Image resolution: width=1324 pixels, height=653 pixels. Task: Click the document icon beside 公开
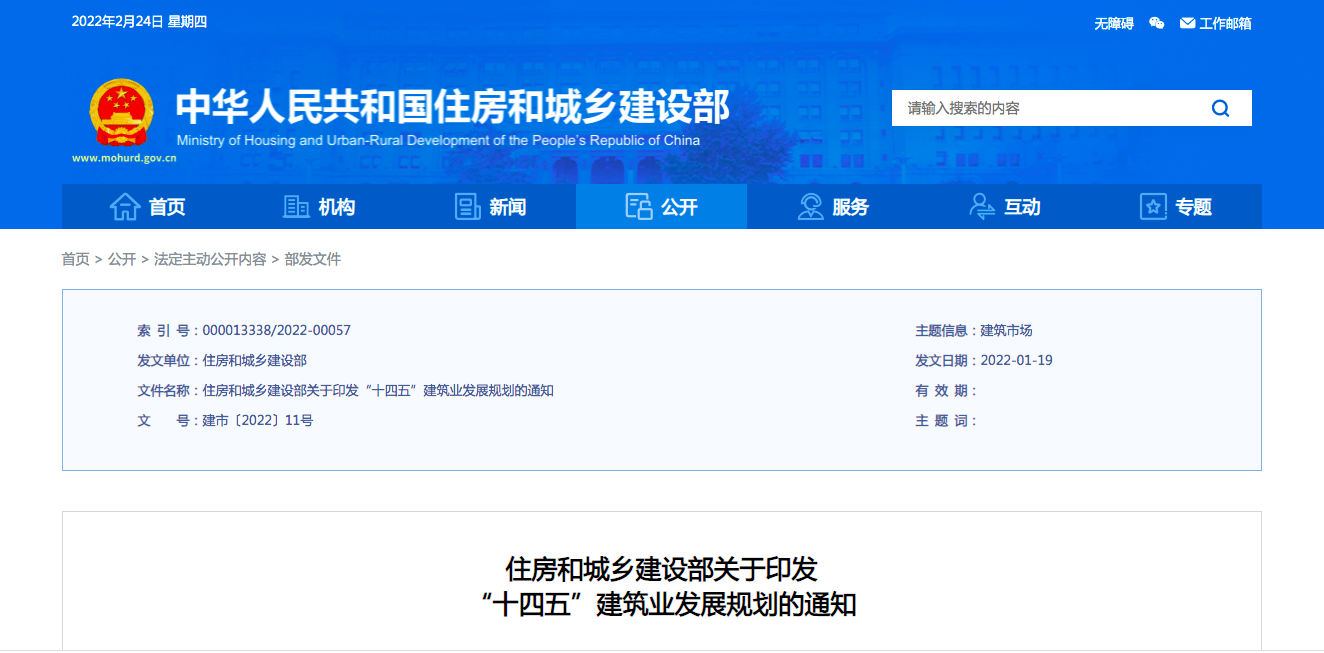(639, 207)
